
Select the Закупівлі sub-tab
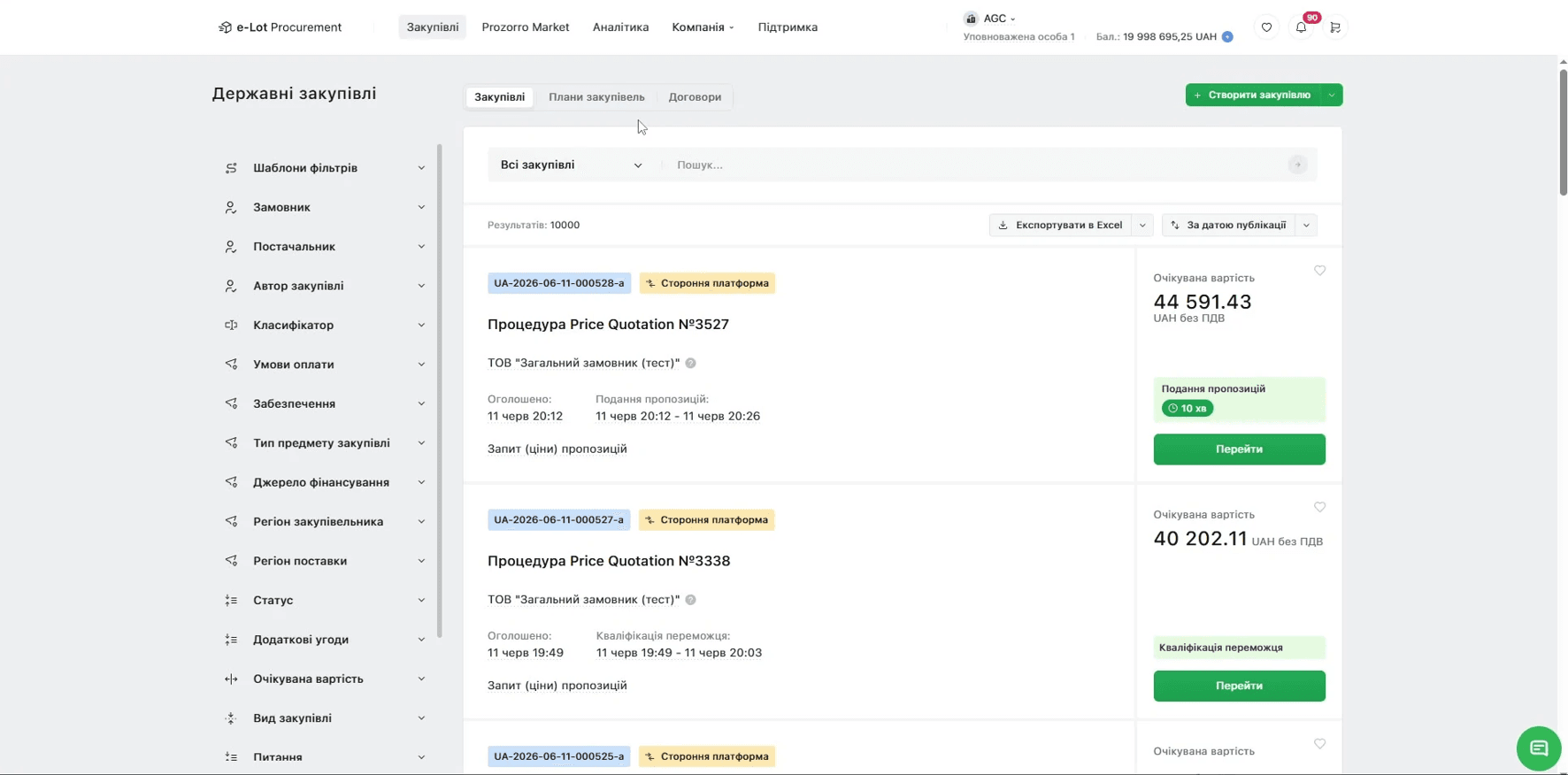[499, 97]
